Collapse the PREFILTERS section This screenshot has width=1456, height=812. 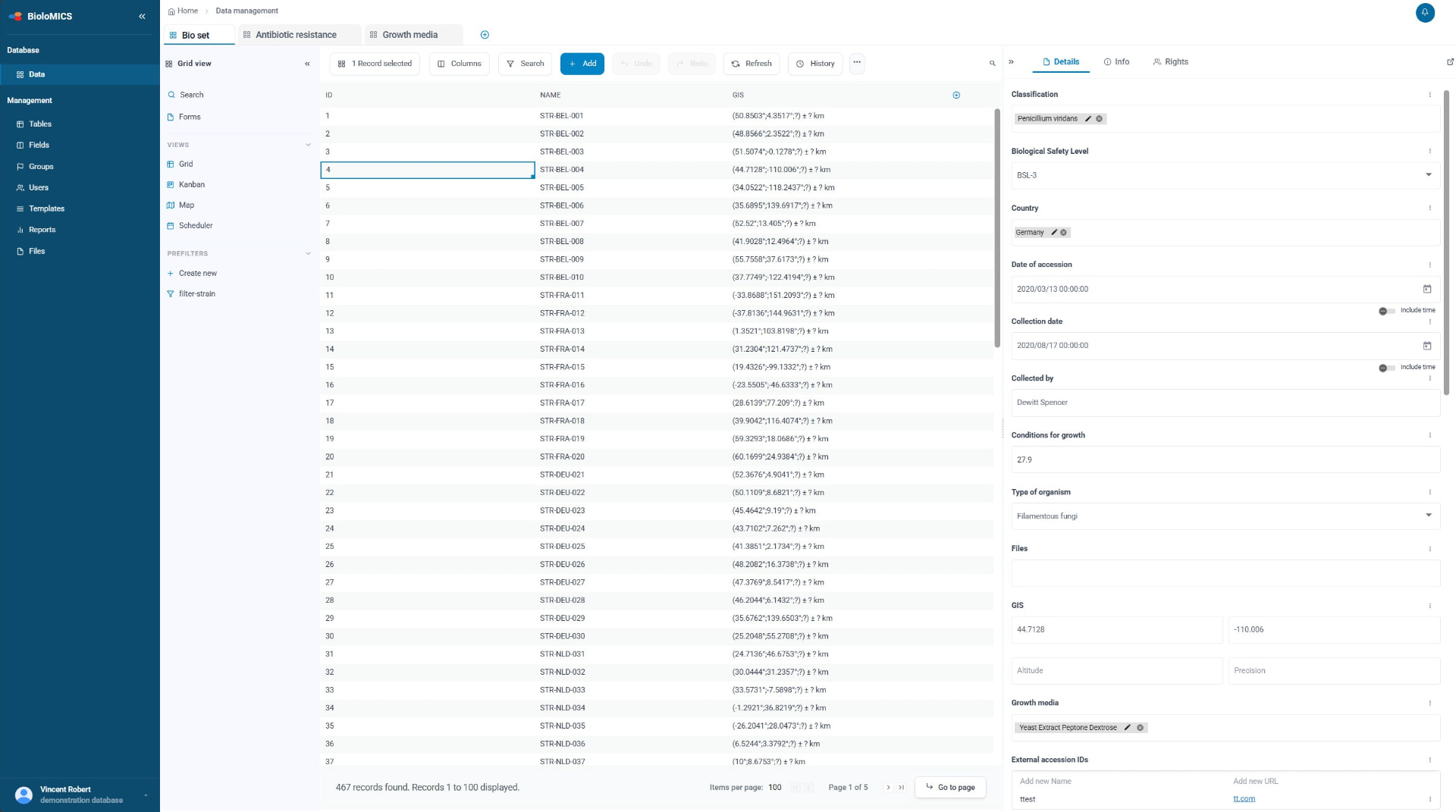coord(308,253)
